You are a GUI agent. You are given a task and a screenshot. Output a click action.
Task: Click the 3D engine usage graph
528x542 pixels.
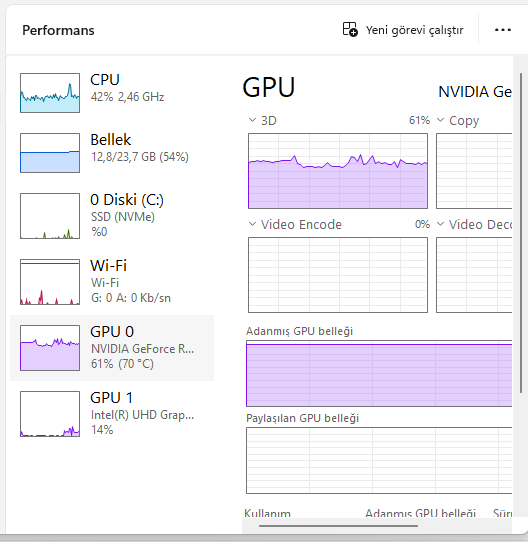click(x=338, y=171)
